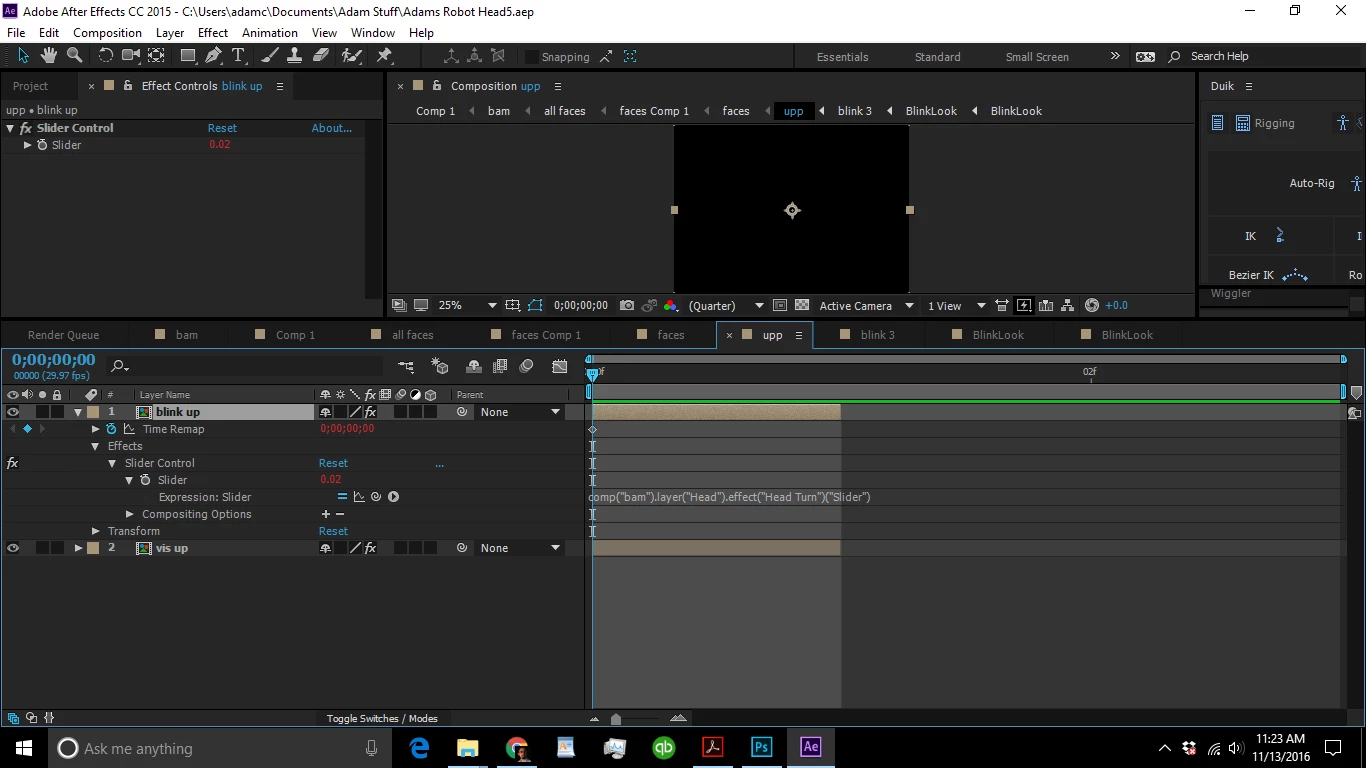Open the Active Camera view dropdown
This screenshot has height=768, width=1366.
866,305
